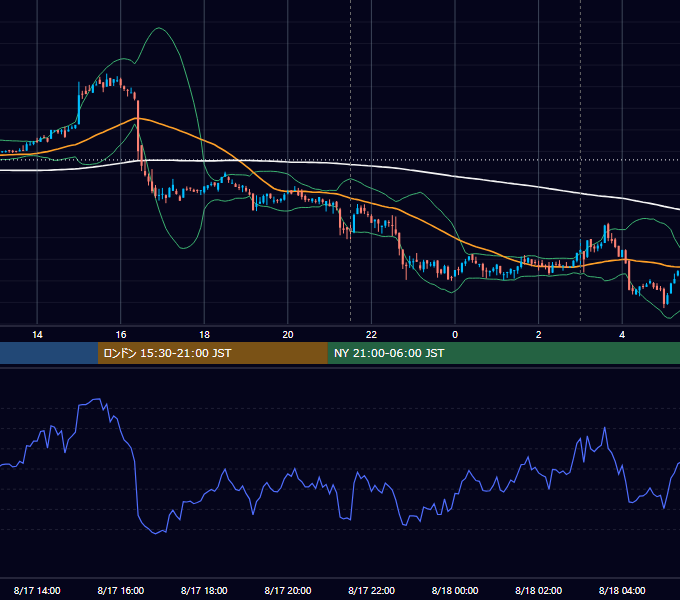The height and width of the screenshot is (600, 680).
Task: Click the 8/18 02:00 time label
Action: tap(538, 590)
